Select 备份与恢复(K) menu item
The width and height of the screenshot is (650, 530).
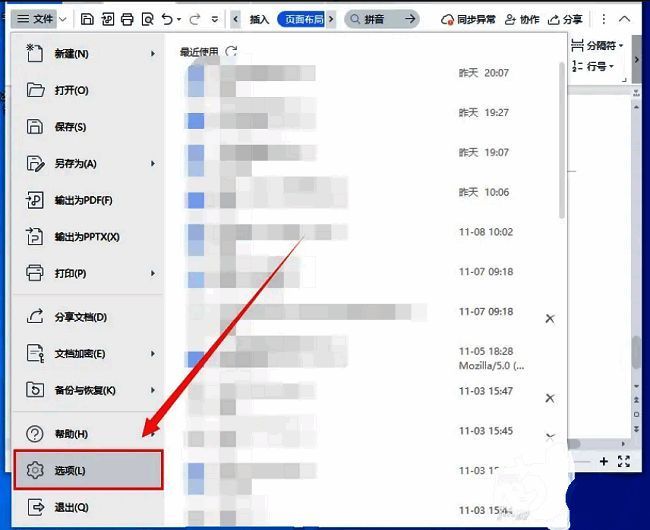(88, 390)
